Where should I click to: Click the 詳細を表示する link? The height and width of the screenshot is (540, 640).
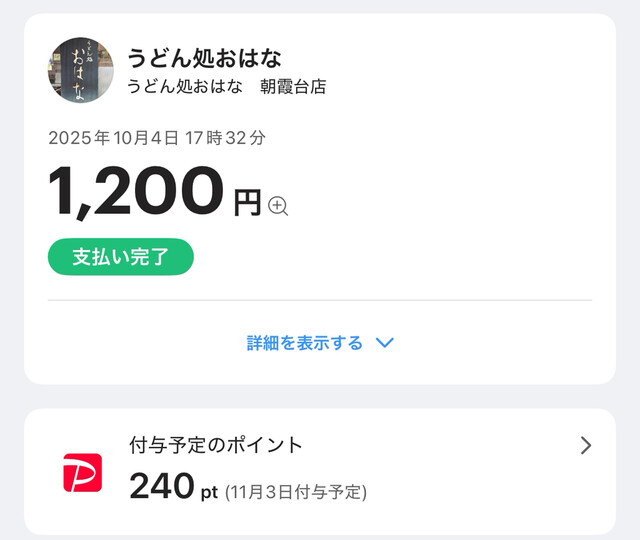pyautogui.click(x=305, y=343)
